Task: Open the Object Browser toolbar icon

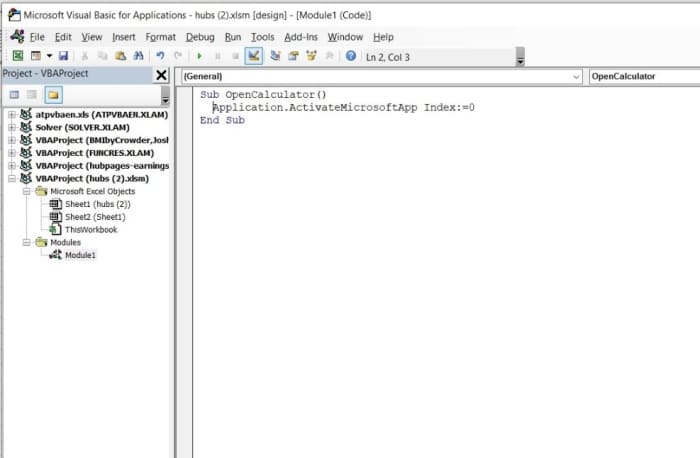Action: pyautogui.click(x=311, y=56)
